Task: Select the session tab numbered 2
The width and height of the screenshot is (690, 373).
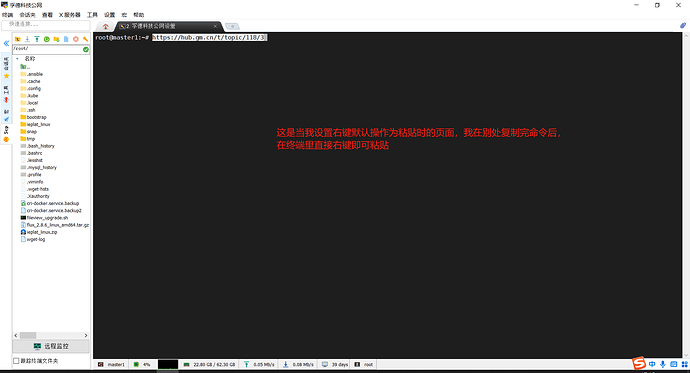Action: [x=169, y=26]
